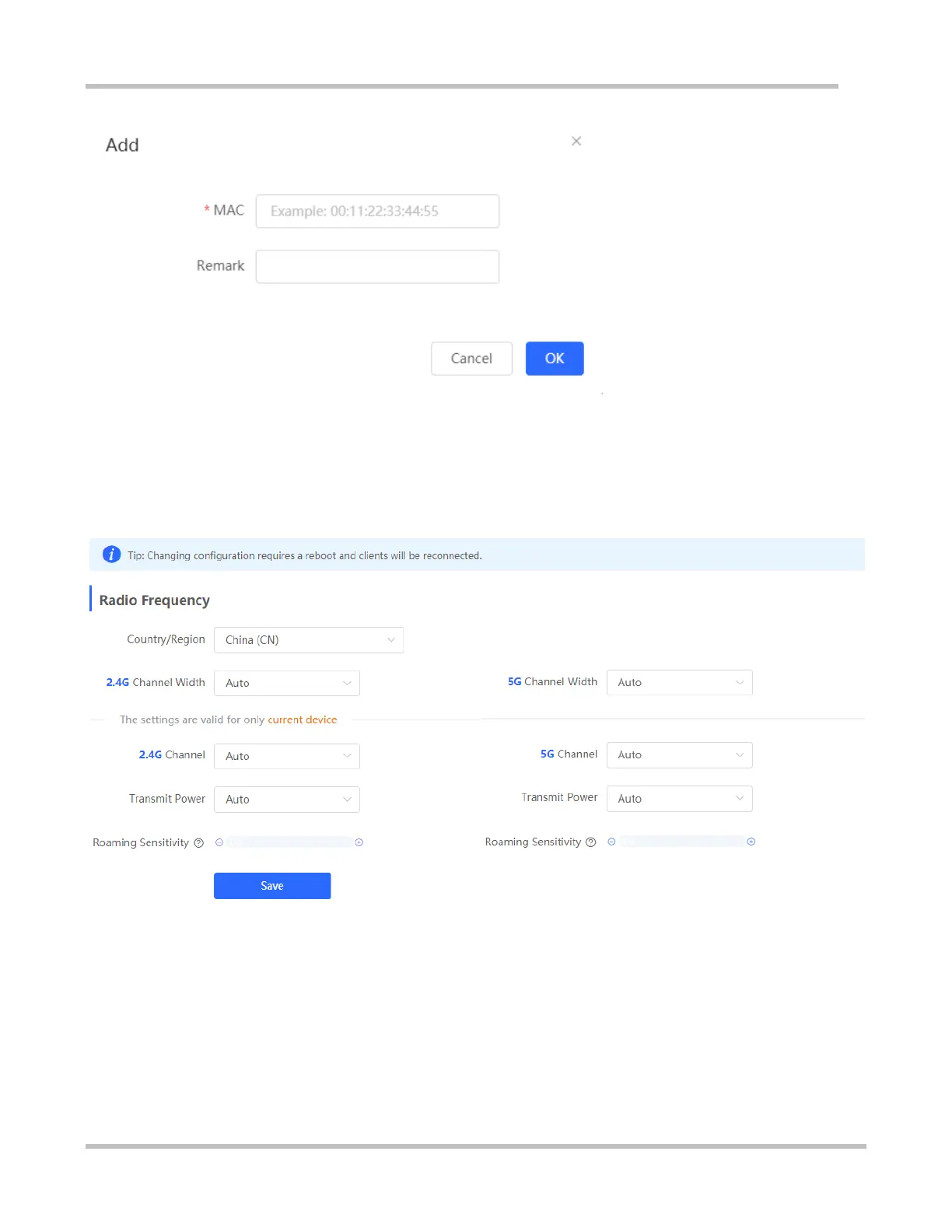Open the 5G Channel dropdown
Image resolution: width=952 pixels, height=1232 pixels.
coord(680,755)
